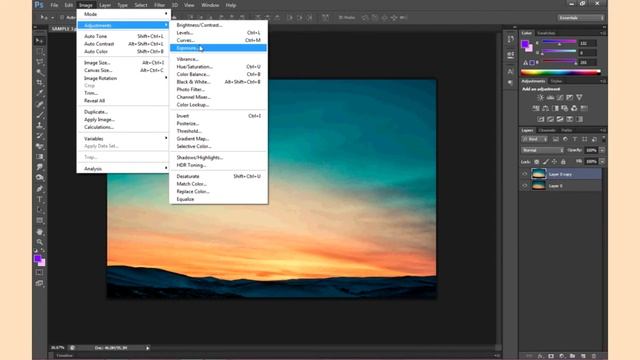The width and height of the screenshot is (640, 360).
Task: Add a Color Balance adjustment layer icon
Action: click(546, 108)
